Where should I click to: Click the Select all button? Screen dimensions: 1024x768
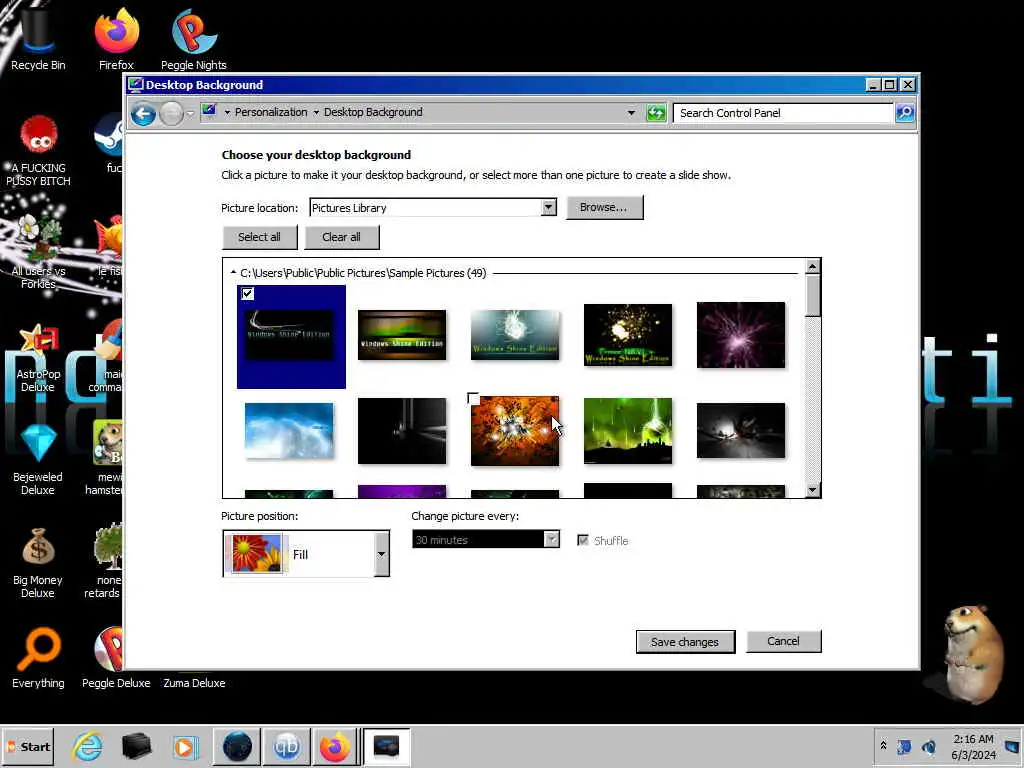259,237
